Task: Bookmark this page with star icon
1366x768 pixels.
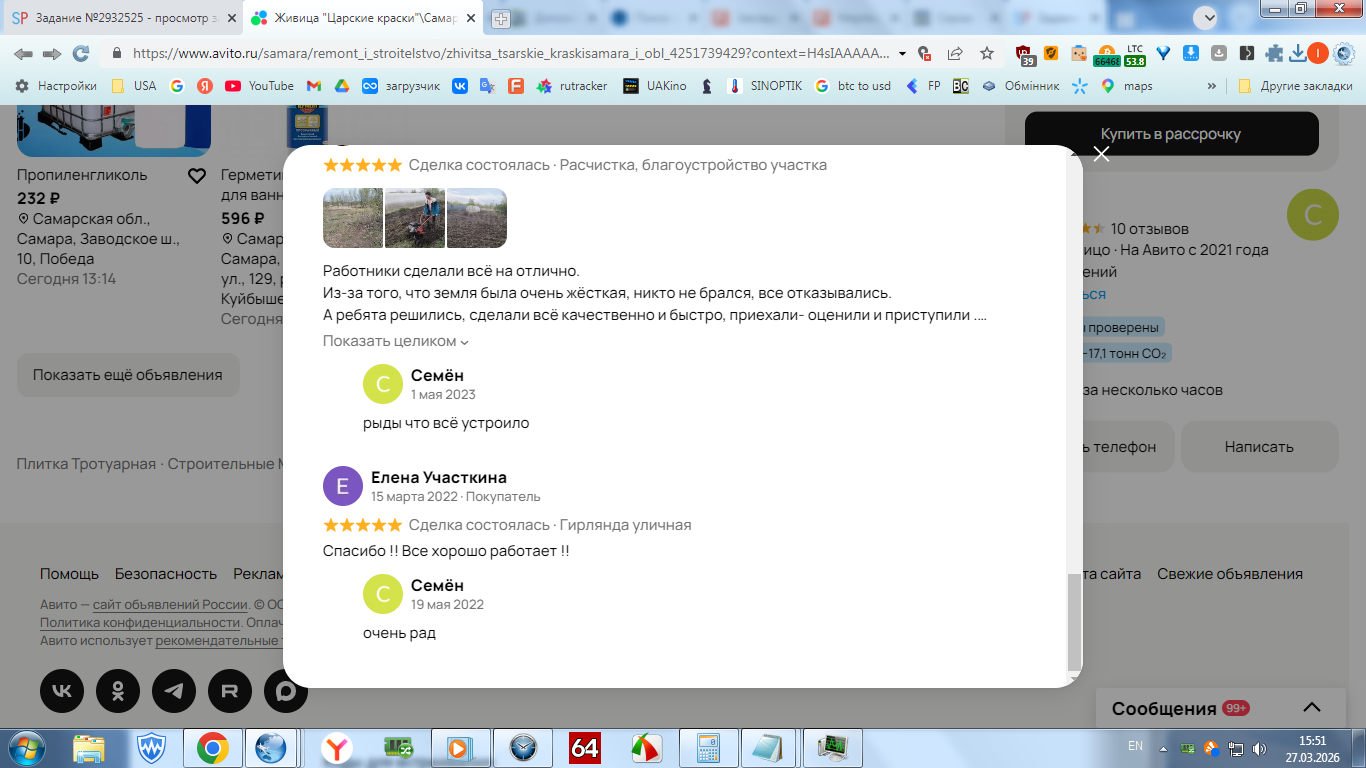Action: point(987,54)
